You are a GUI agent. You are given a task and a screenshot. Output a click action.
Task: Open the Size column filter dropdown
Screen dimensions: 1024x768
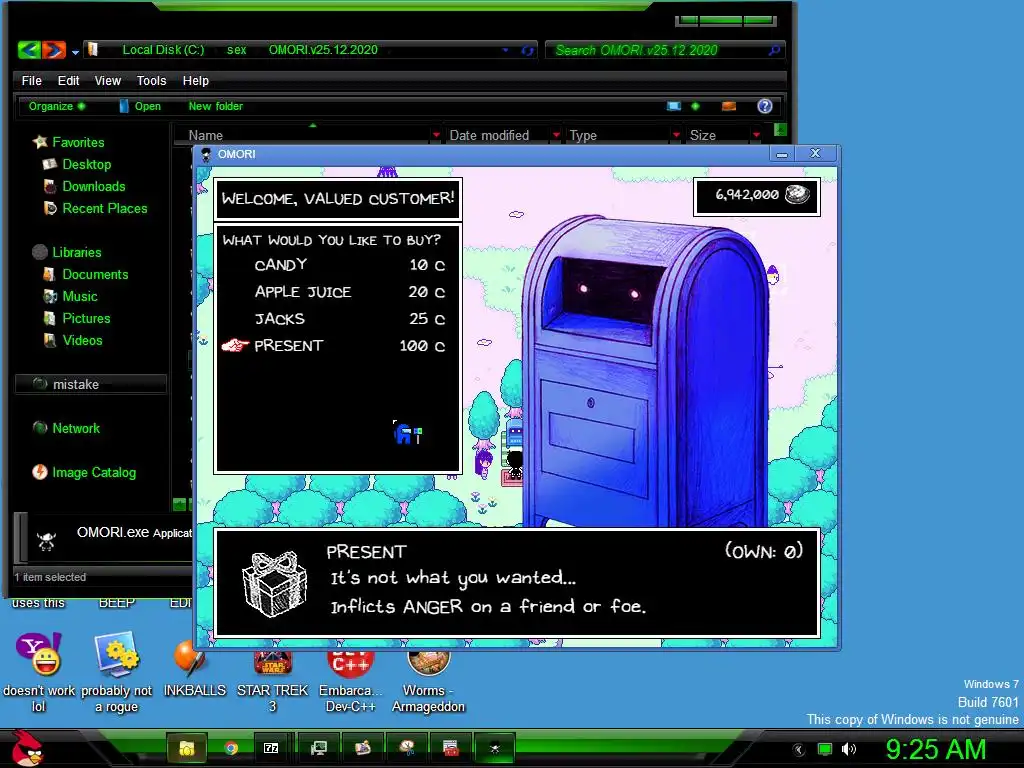[x=756, y=135]
